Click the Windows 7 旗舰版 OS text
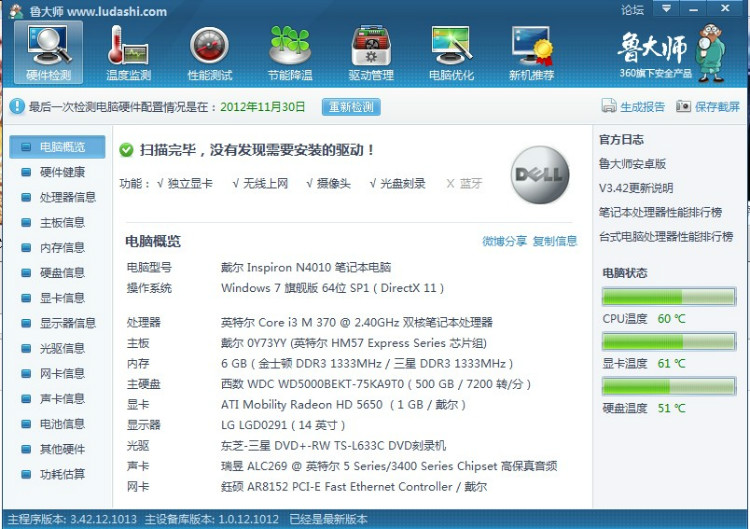Screen dimensions: 750x529 point(332,288)
